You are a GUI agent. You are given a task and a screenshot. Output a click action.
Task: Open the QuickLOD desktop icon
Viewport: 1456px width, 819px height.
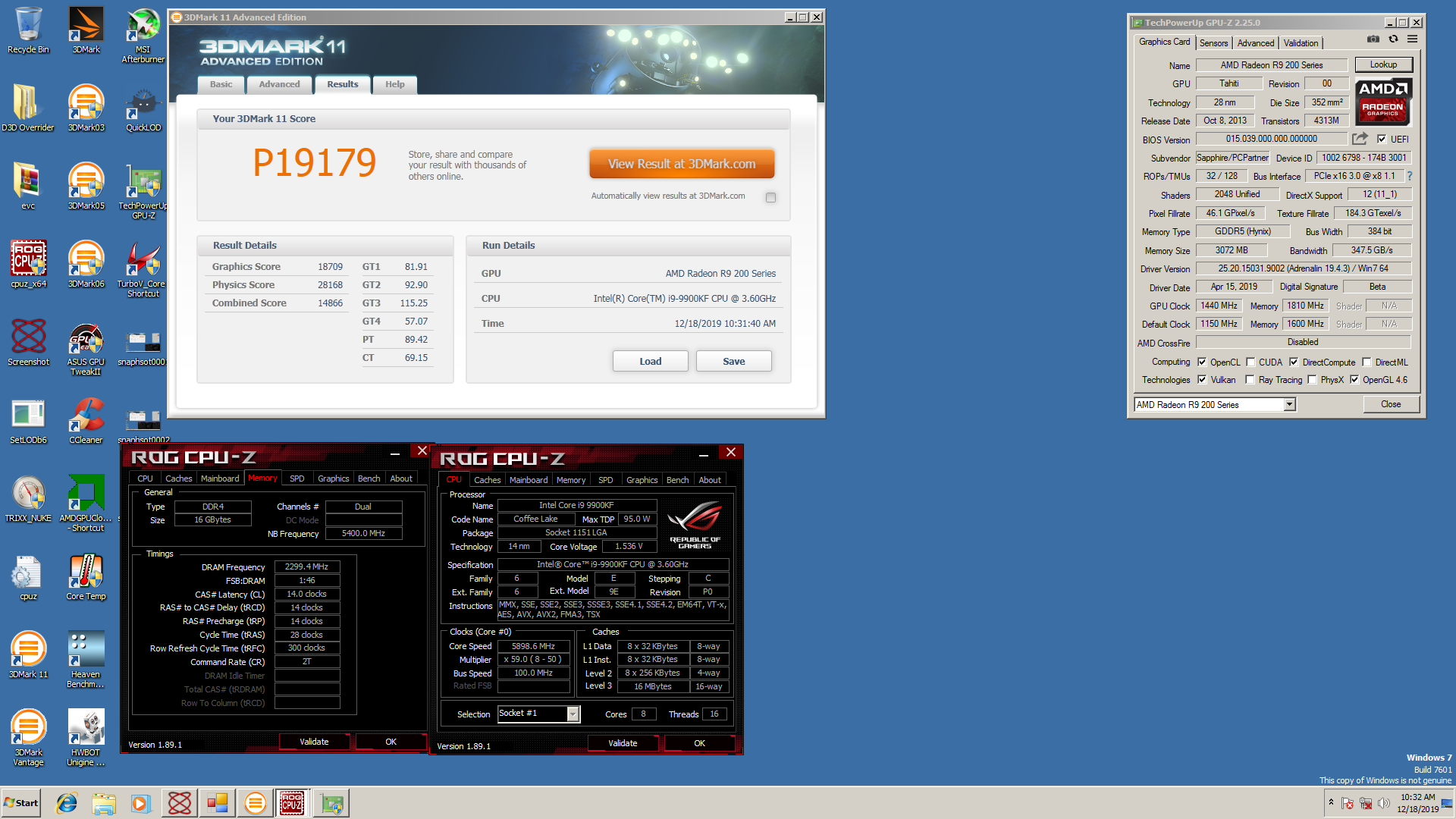click(x=143, y=108)
